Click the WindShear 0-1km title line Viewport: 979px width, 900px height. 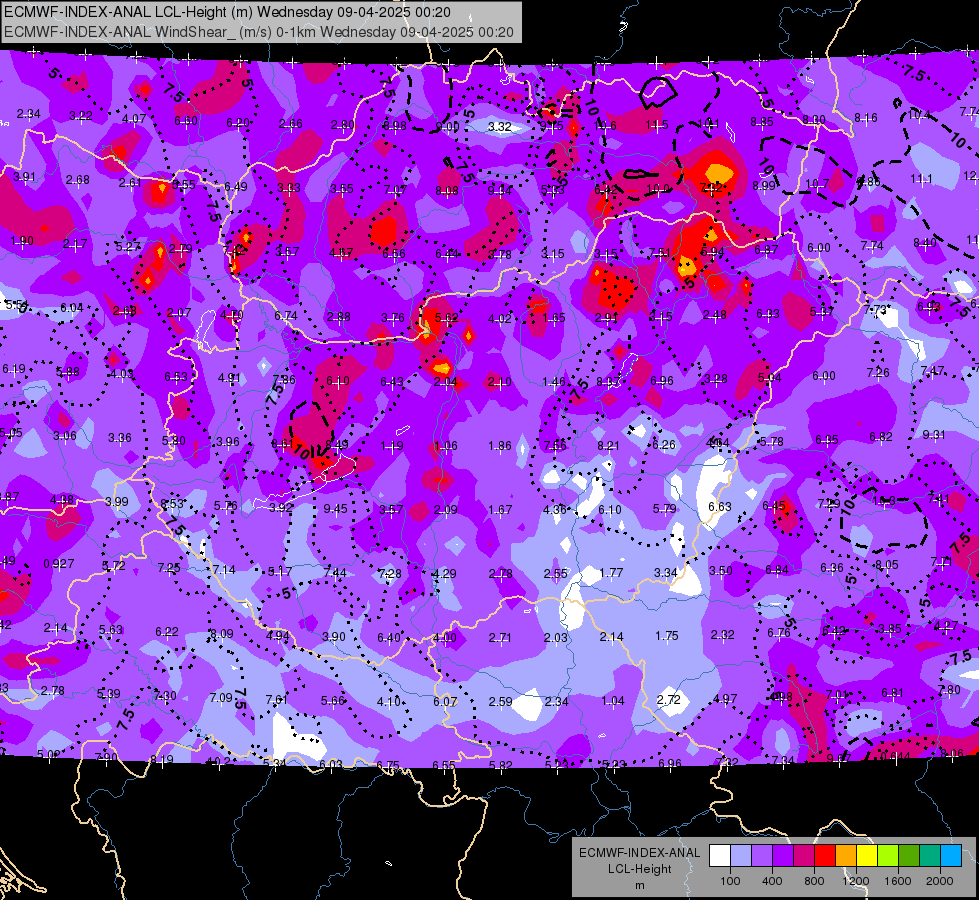pos(258,32)
